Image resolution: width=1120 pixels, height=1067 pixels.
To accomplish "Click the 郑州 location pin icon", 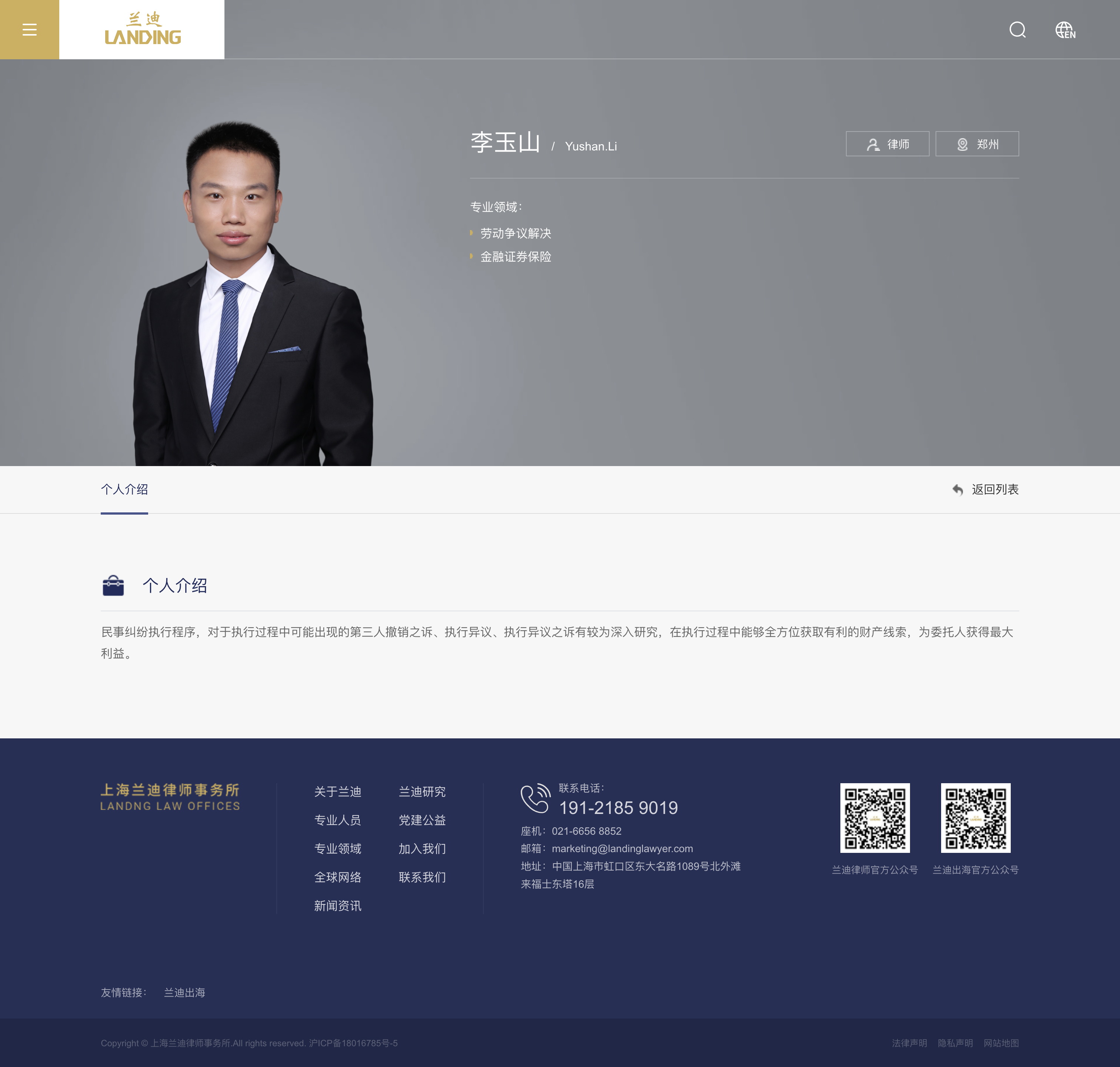I will click(x=963, y=144).
